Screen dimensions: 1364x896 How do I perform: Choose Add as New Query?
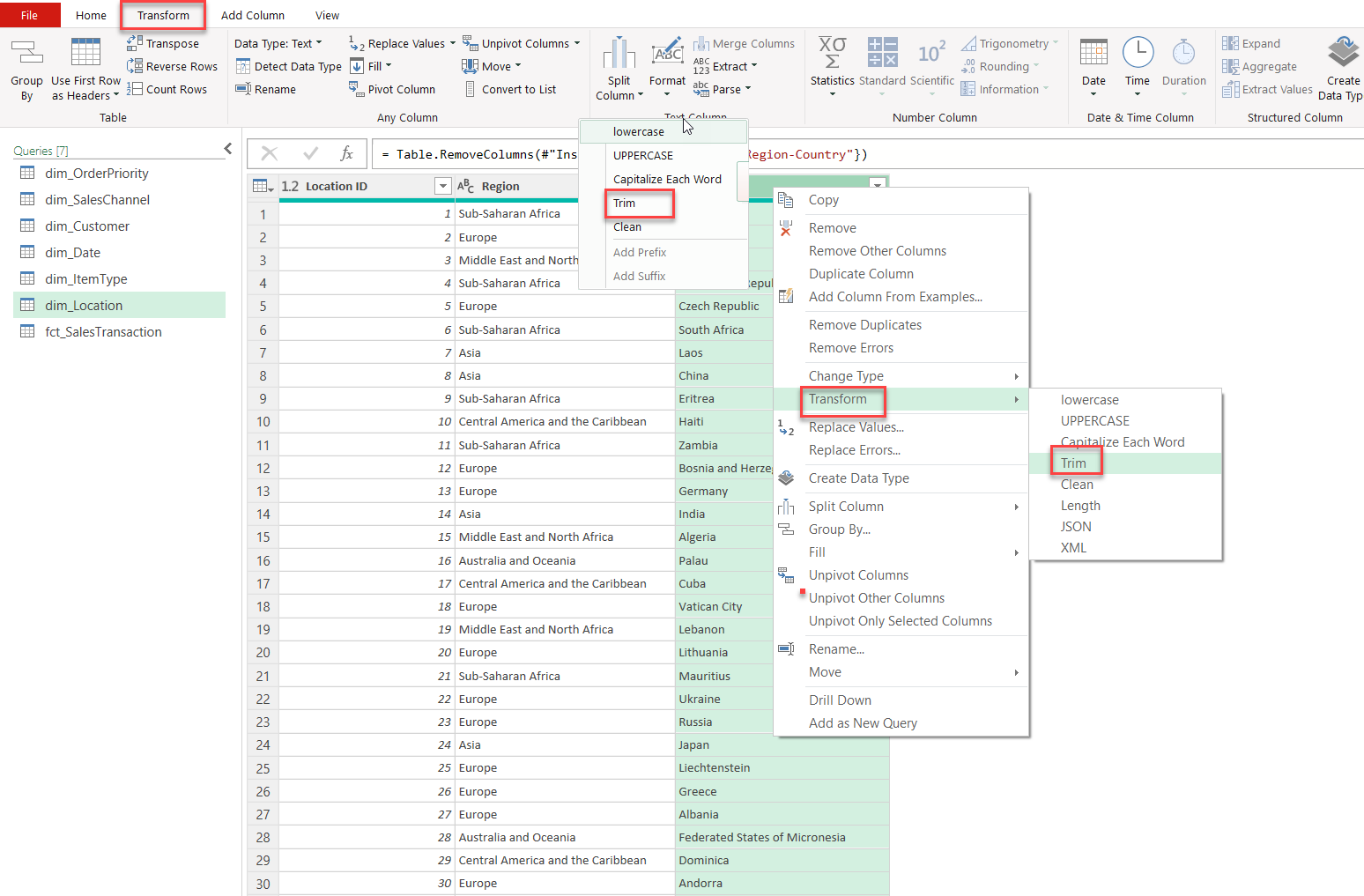click(x=863, y=723)
